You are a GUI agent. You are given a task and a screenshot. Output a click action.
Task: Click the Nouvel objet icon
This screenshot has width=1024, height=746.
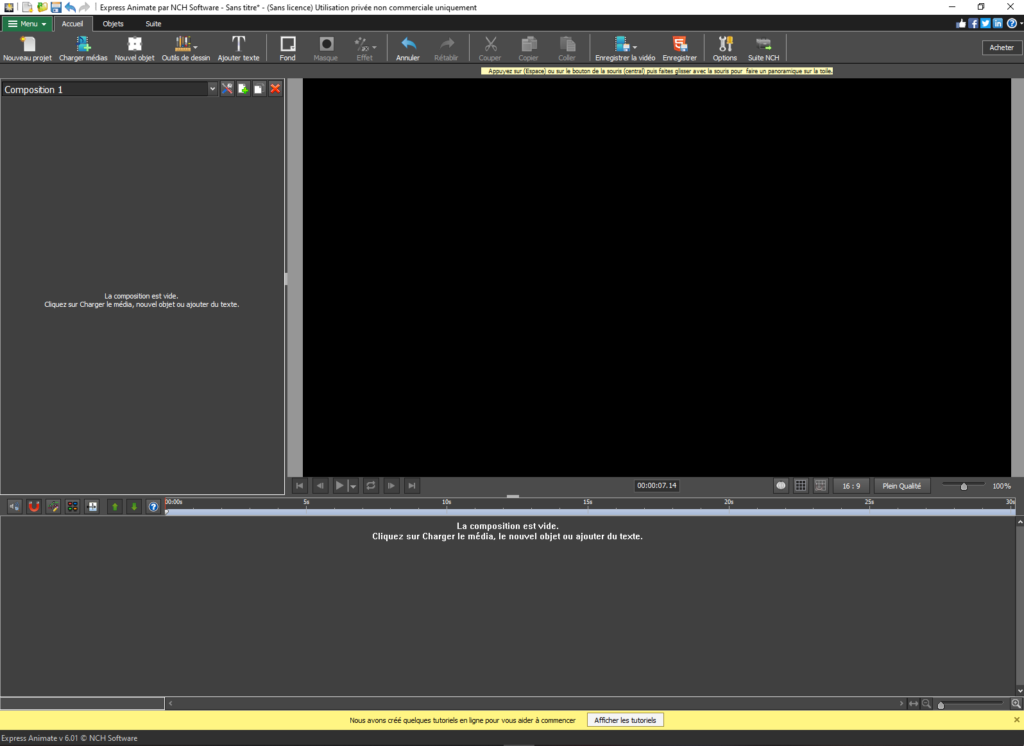135,48
